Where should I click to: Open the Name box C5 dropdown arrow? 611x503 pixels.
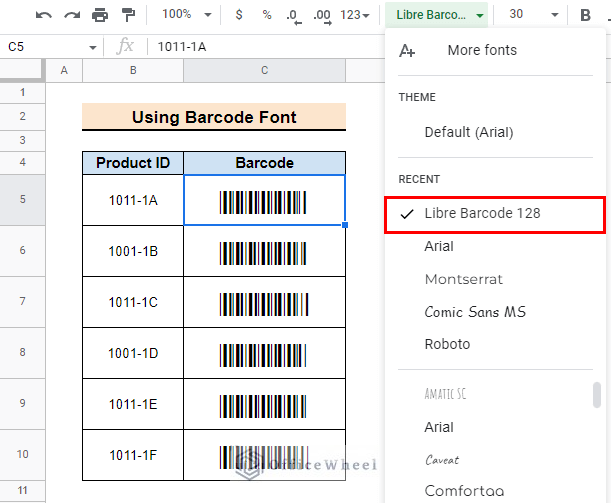(x=92, y=48)
